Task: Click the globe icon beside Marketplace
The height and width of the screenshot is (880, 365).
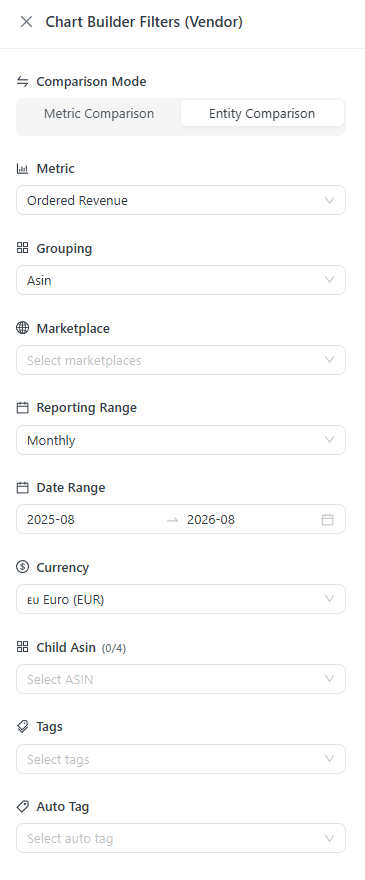Action: 22,328
